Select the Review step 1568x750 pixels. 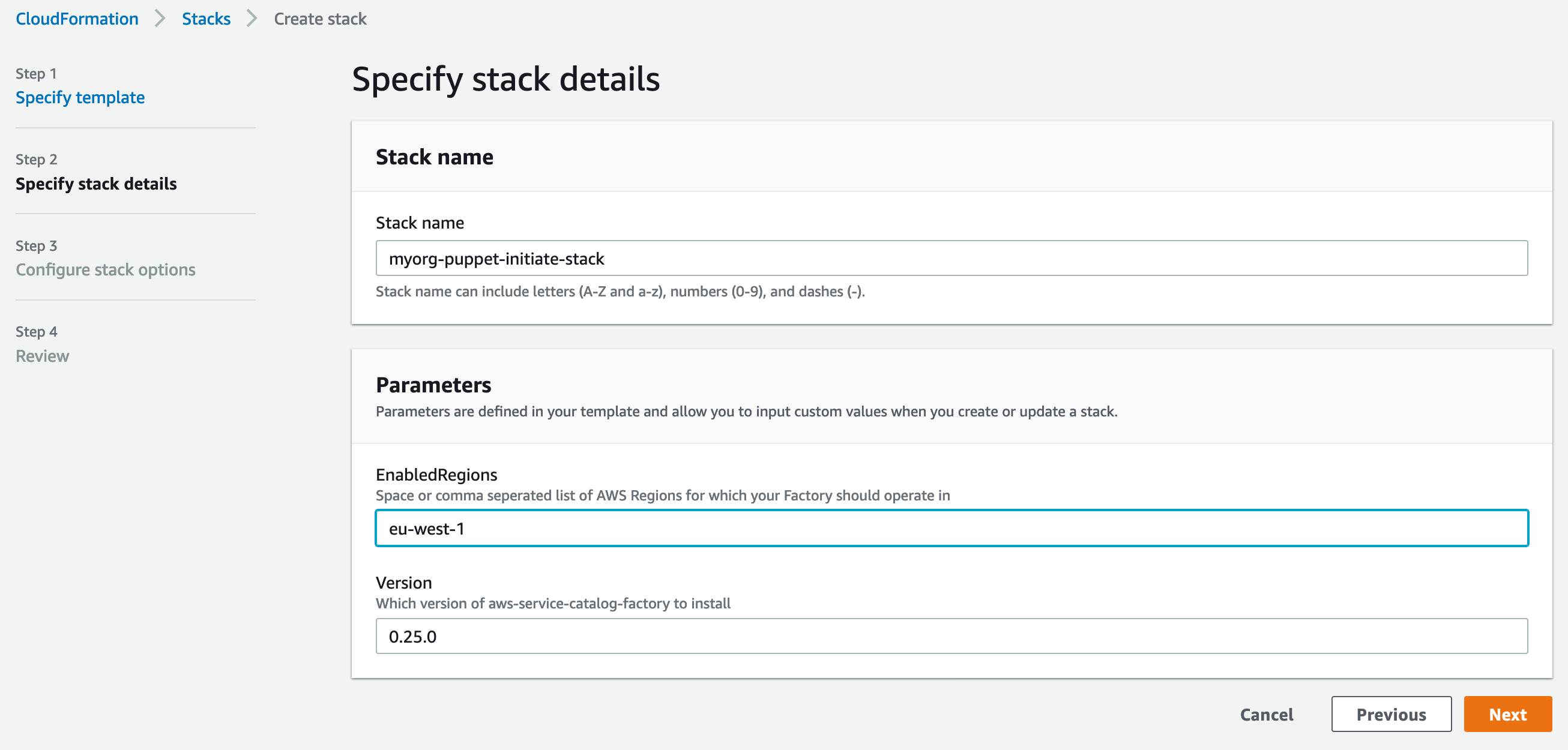click(42, 356)
